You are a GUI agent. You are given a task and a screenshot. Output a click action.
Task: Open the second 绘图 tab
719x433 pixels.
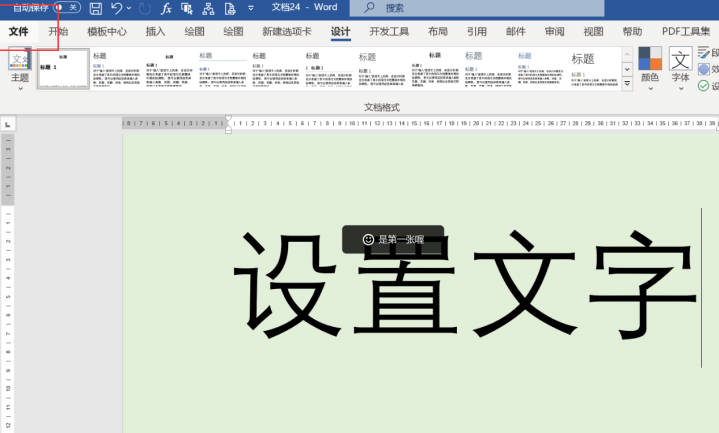click(x=233, y=31)
